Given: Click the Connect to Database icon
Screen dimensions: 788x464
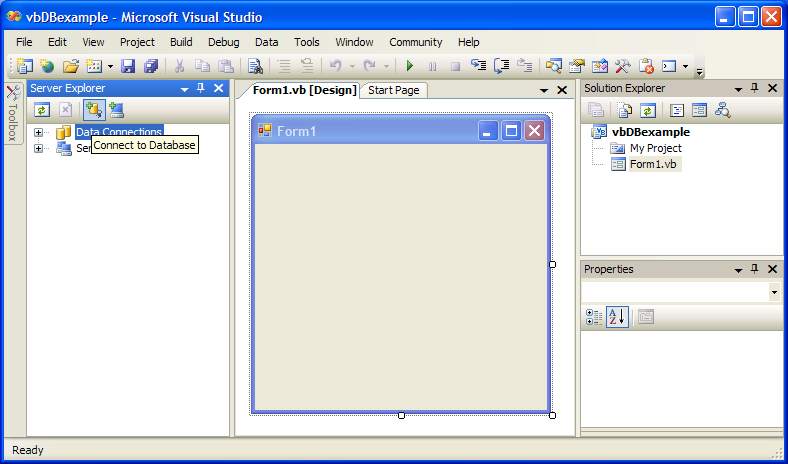Looking at the screenshot, I should pyautogui.click(x=94, y=110).
